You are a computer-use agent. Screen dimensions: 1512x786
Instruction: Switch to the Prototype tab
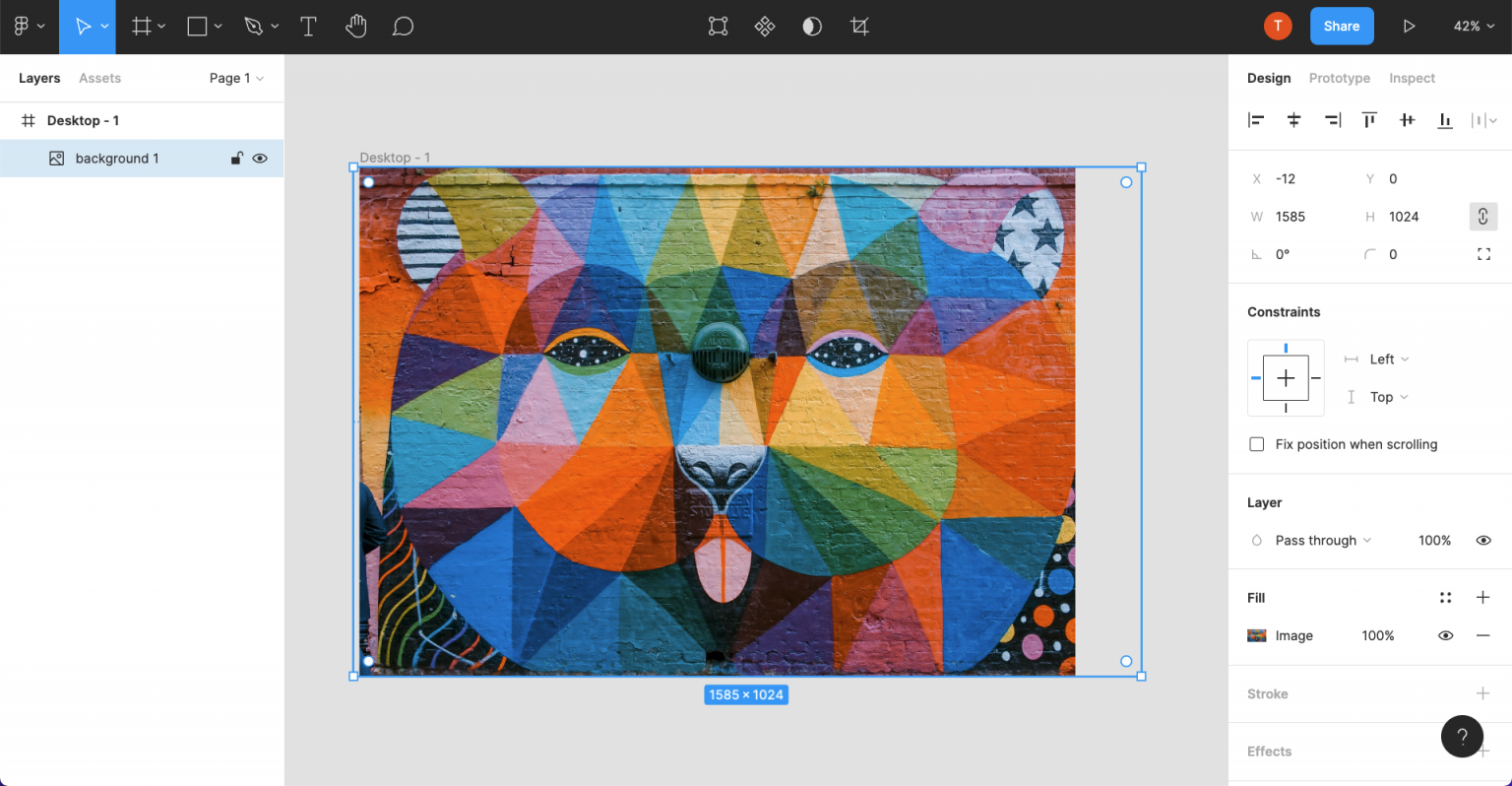pos(1339,78)
